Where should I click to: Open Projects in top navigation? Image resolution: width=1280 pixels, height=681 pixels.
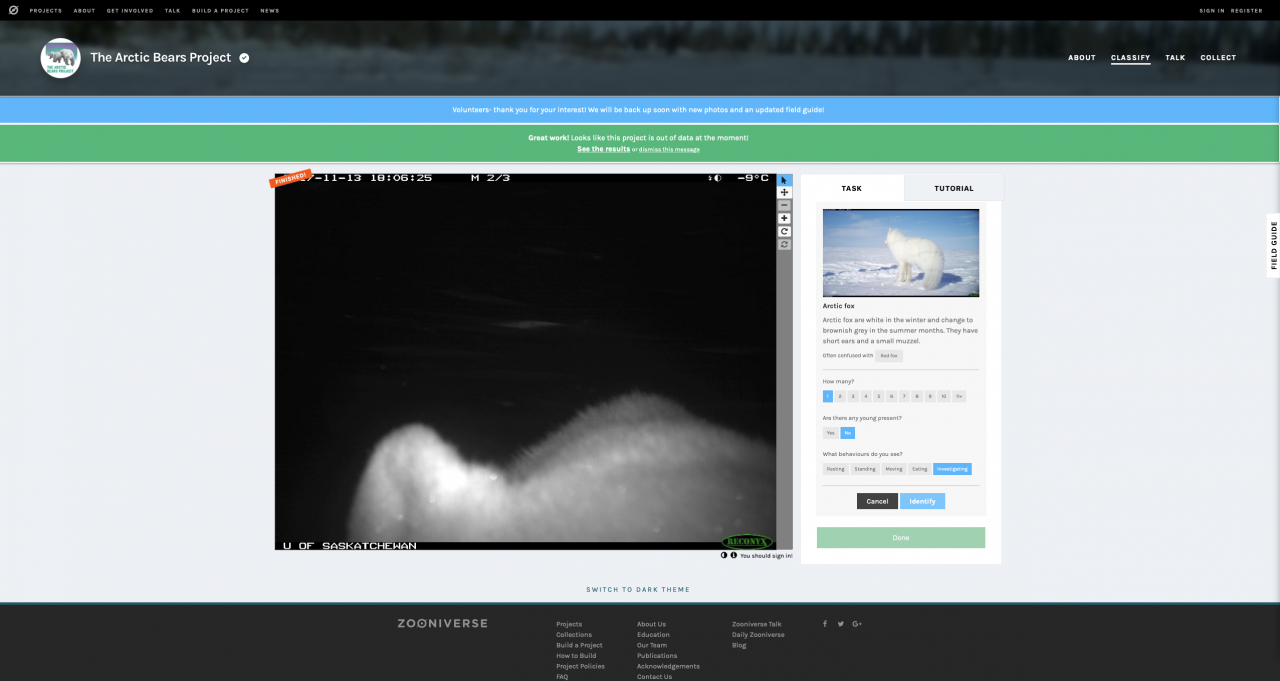tap(46, 10)
